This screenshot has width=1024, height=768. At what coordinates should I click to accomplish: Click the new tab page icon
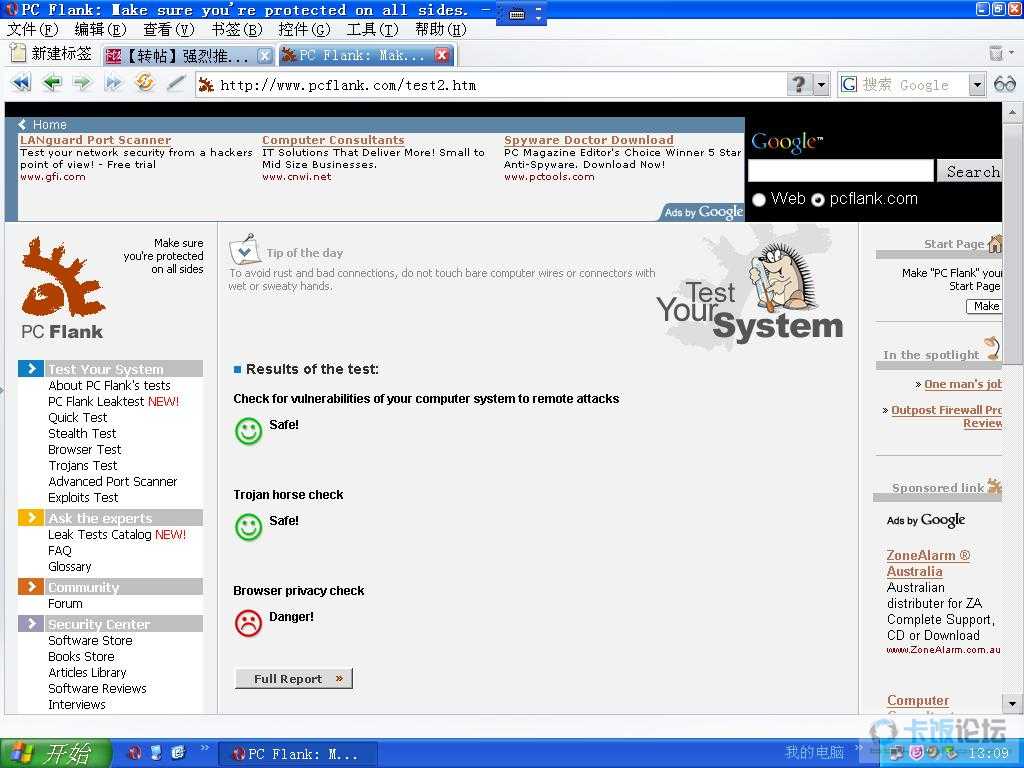pyautogui.click(x=18, y=53)
